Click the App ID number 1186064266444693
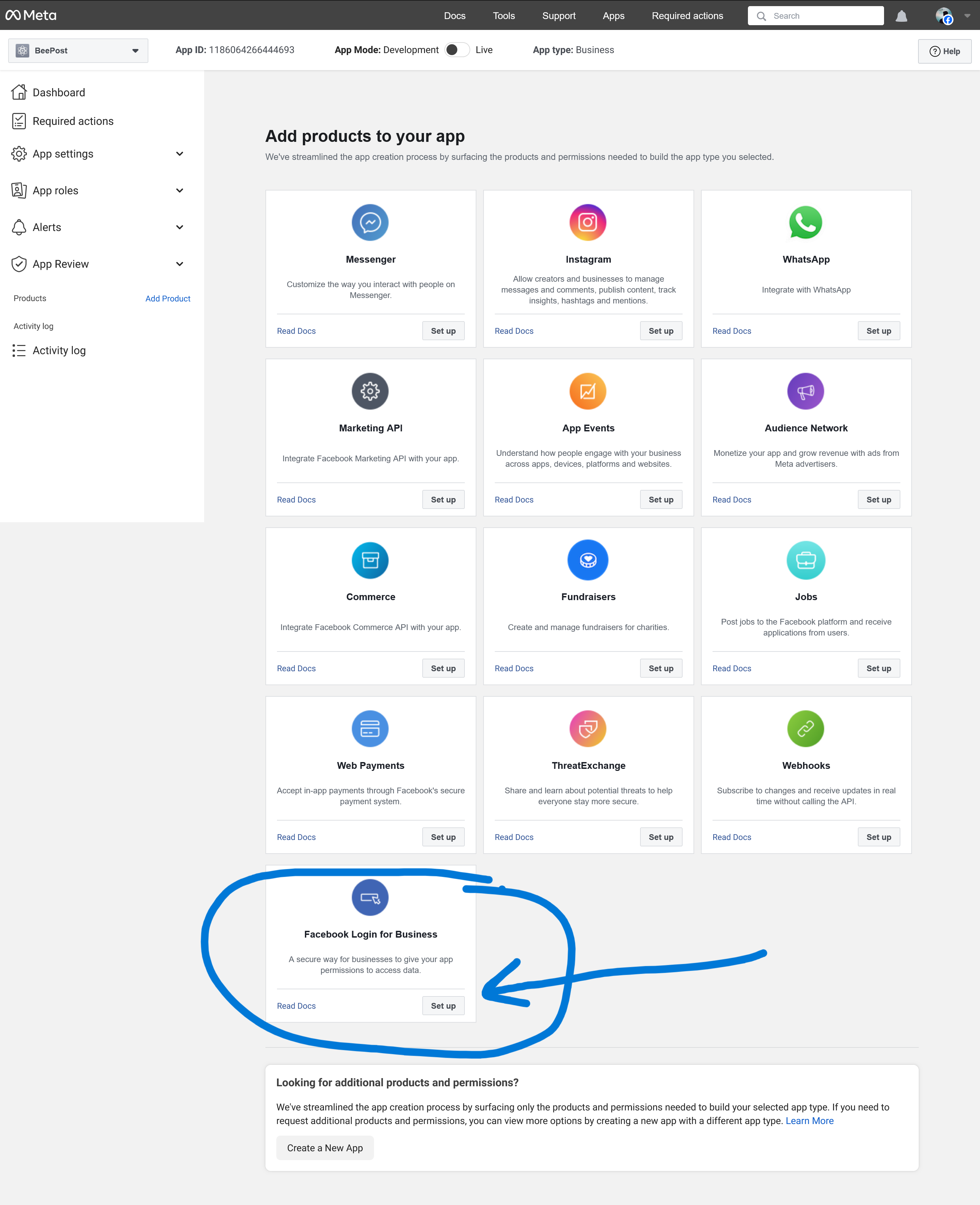Screen dimensions: 980x1205 [x=251, y=50]
